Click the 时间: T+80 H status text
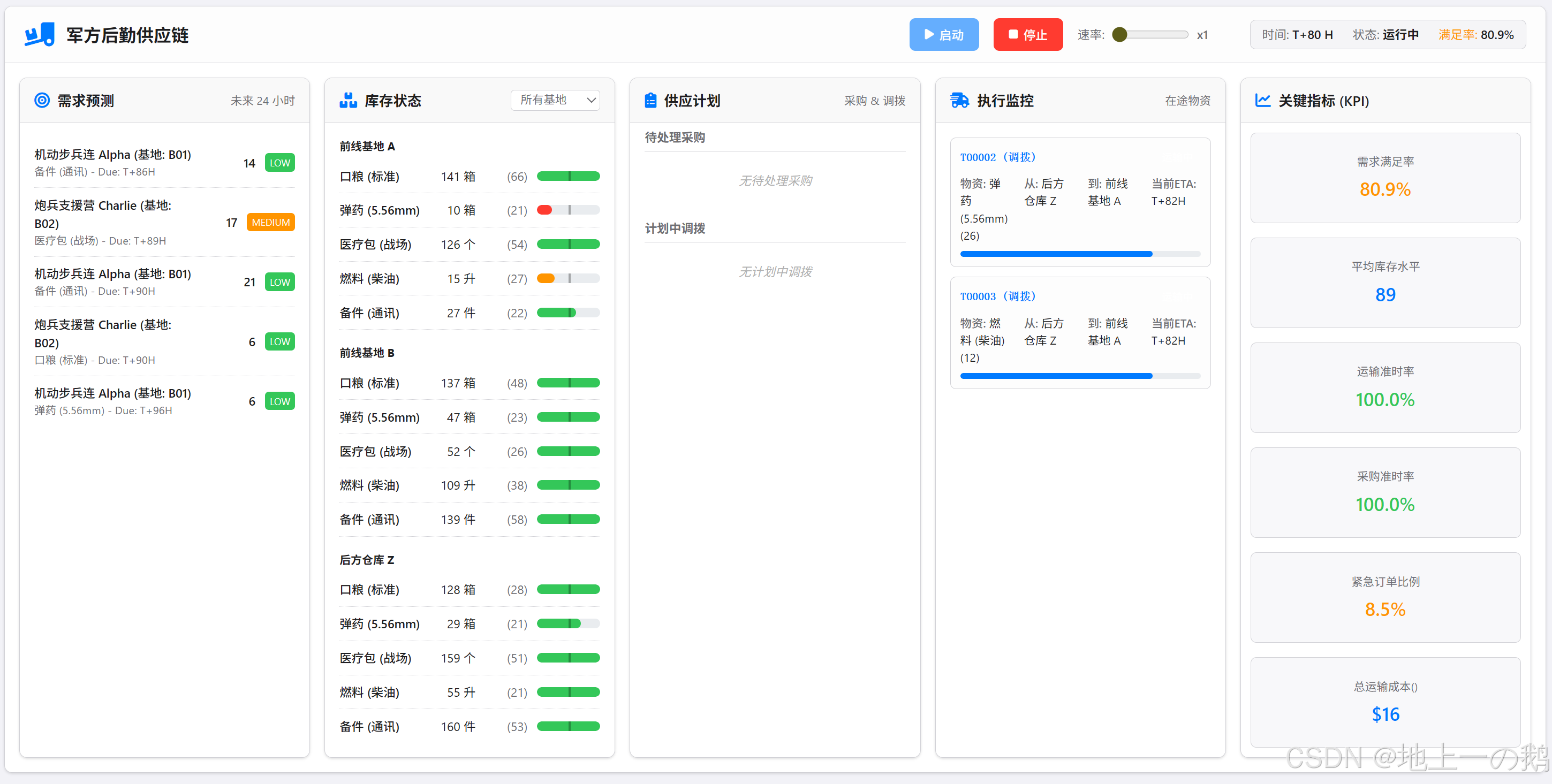 click(1297, 34)
